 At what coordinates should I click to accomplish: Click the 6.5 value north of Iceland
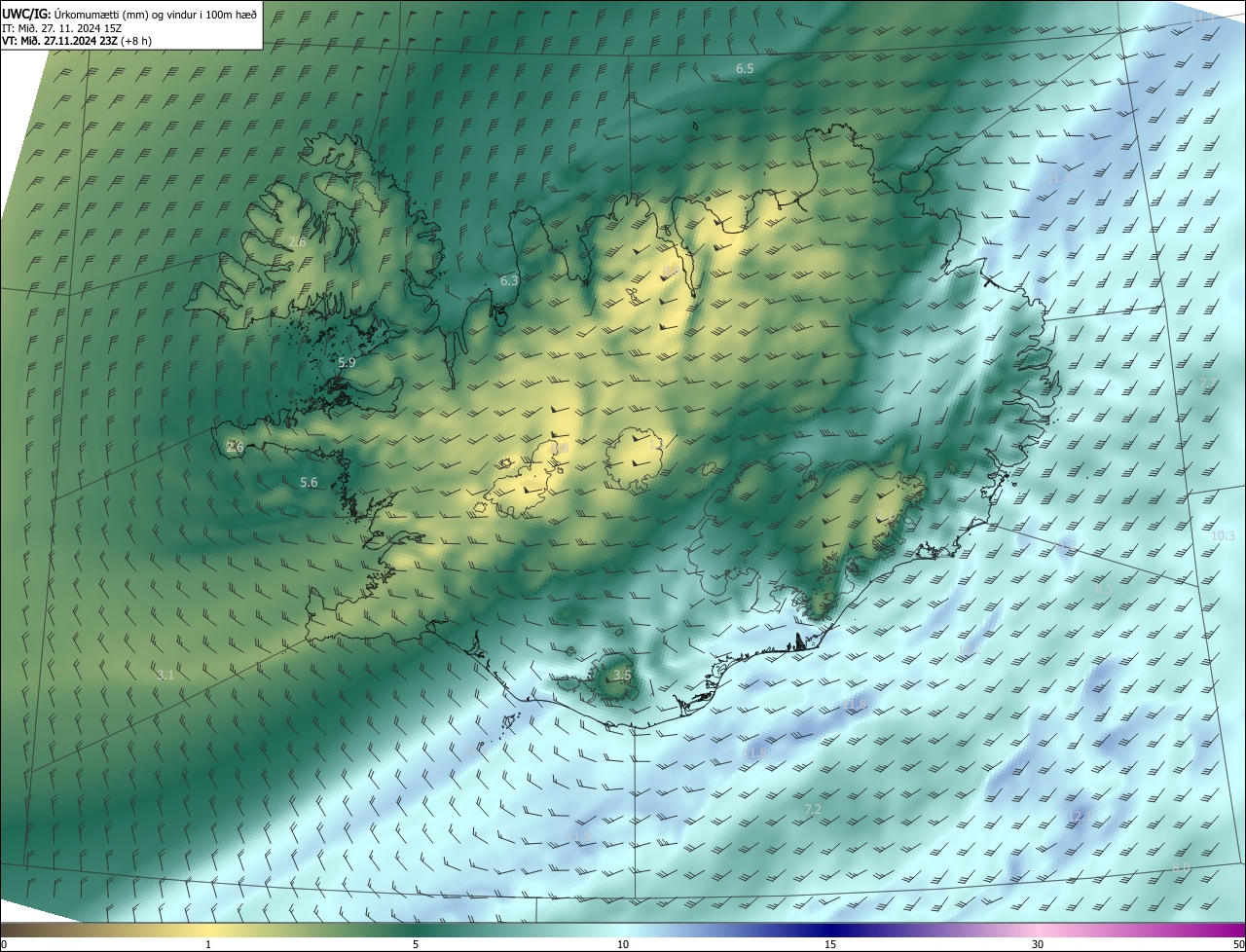click(x=745, y=69)
